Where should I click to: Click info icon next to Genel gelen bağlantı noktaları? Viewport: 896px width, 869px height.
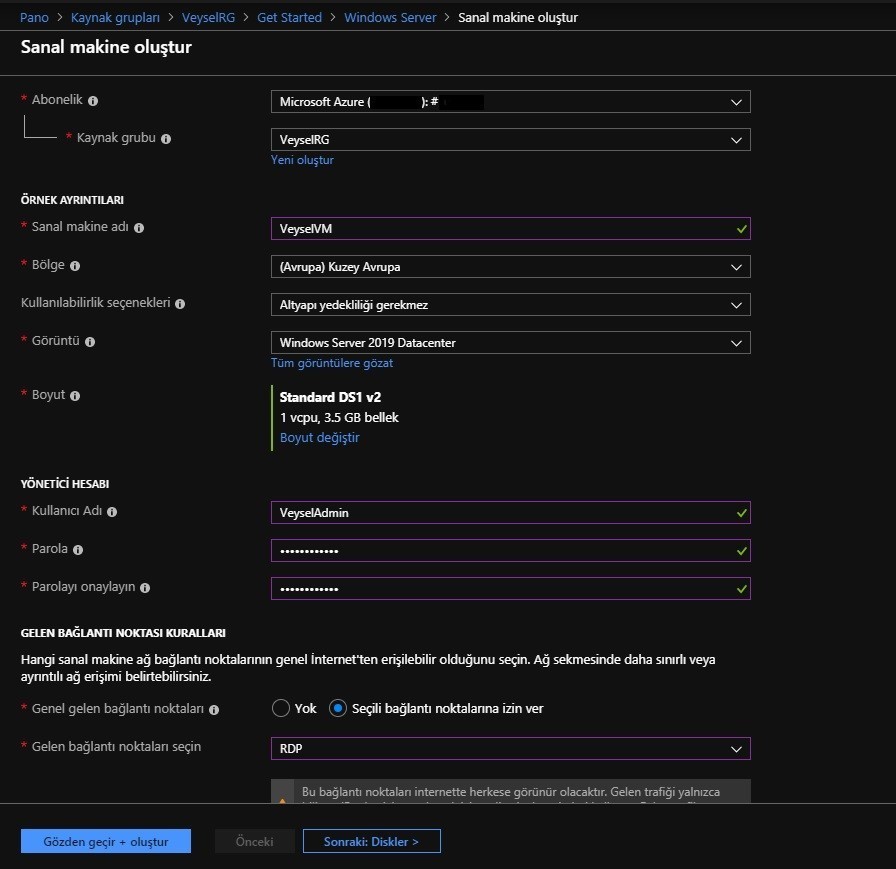pyautogui.click(x=214, y=710)
